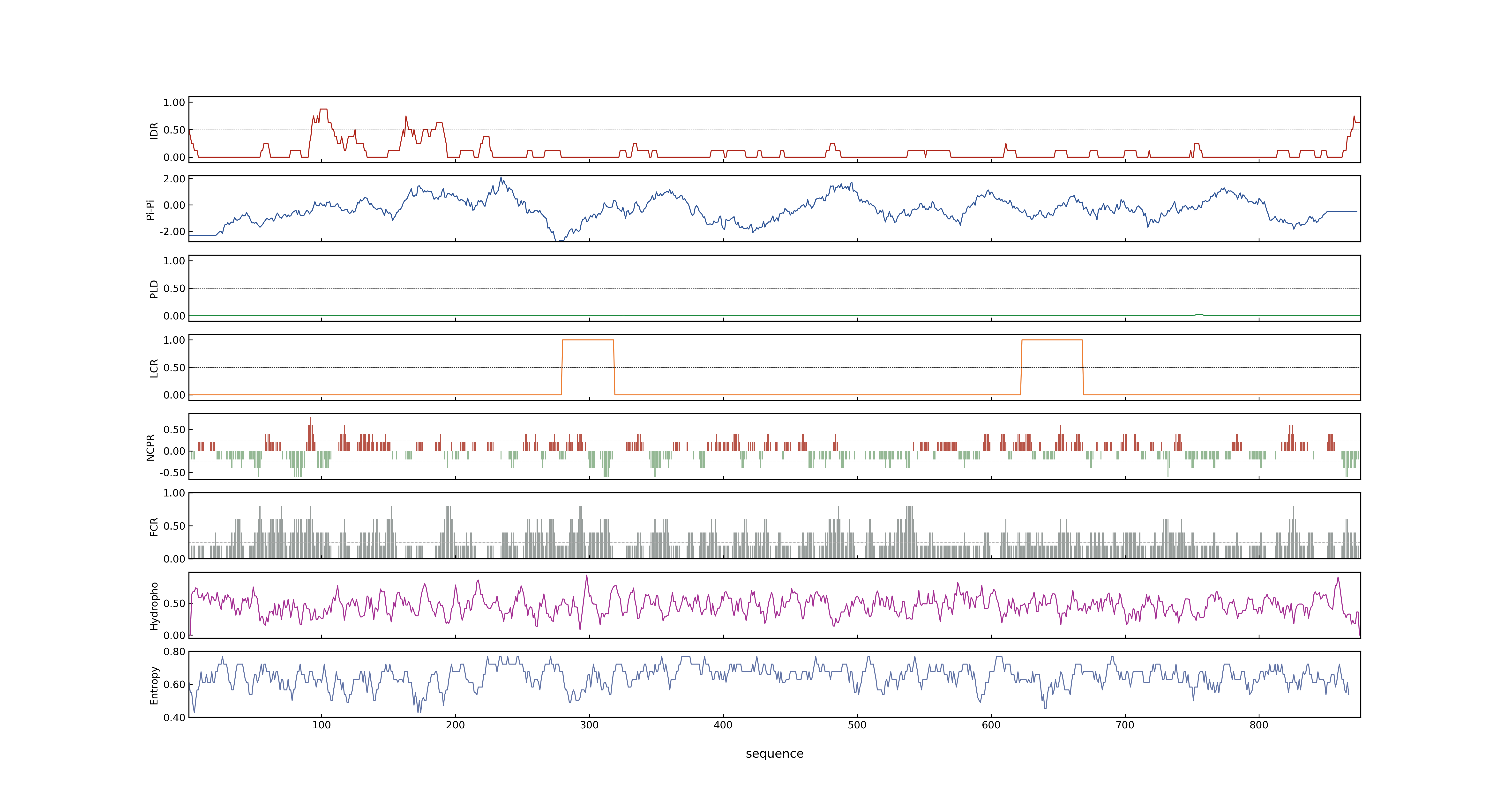1512x806 pixels.
Task: Select the 300 tick label on x-axis
Action: tap(589, 725)
